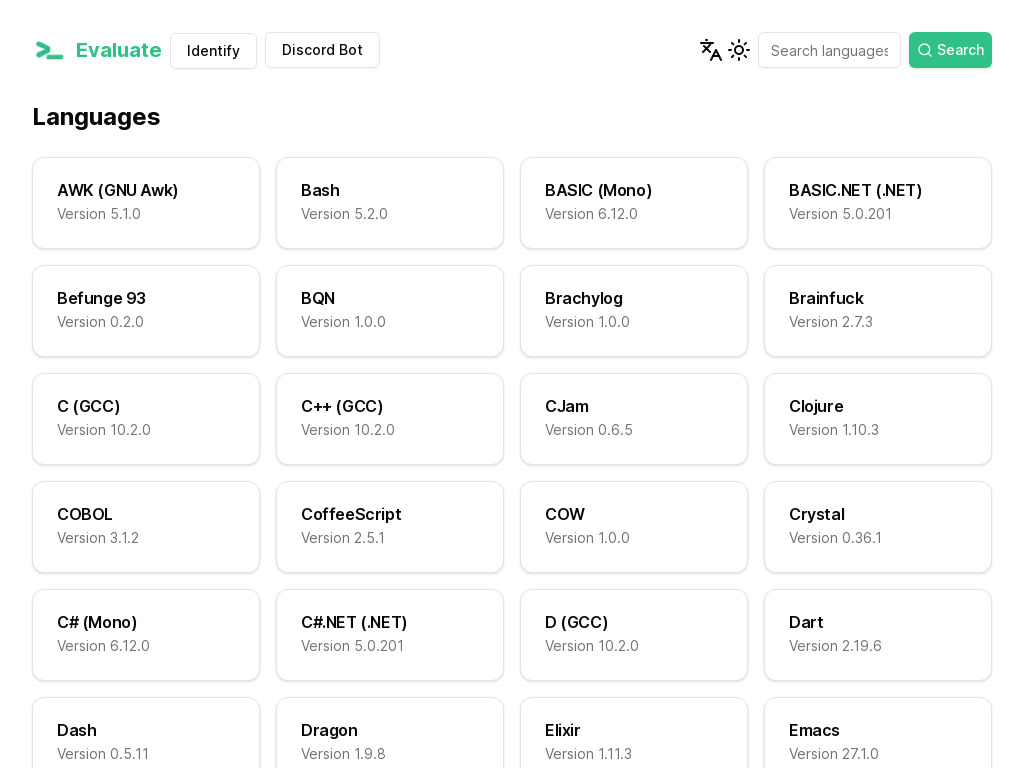Open the Bash language card

390,203
